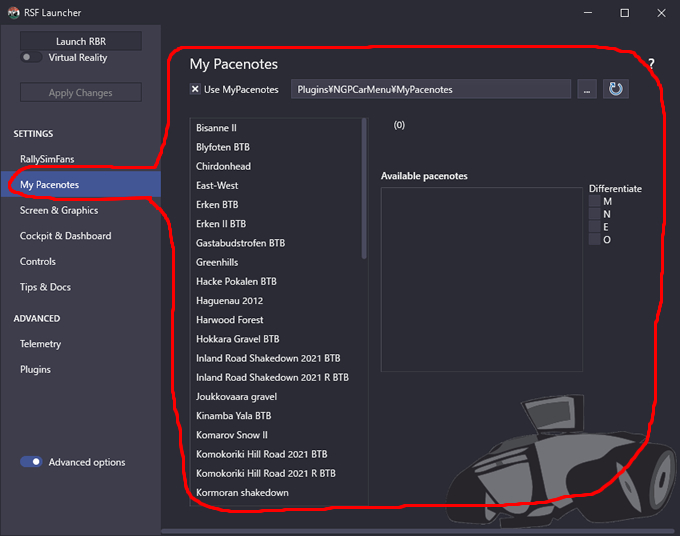Viewport: 680px width, 536px height.
Task: Click the Launch RBR button
Action: point(81,41)
